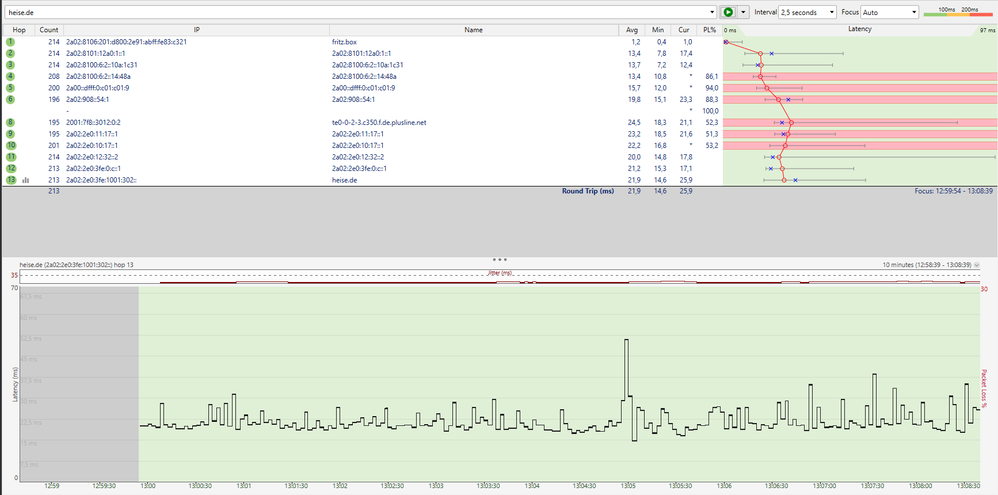998x495 pixels.
Task: Expand the 10 minutes time range chevron
Action: click(x=976, y=264)
